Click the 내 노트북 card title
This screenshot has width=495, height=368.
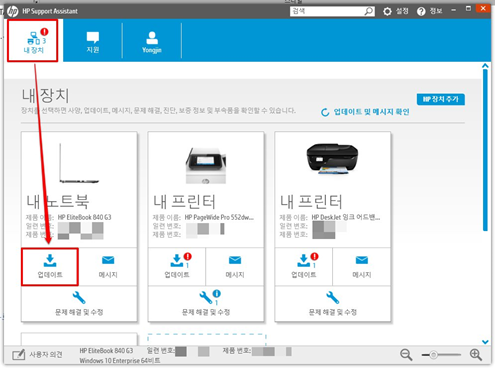pos(58,201)
